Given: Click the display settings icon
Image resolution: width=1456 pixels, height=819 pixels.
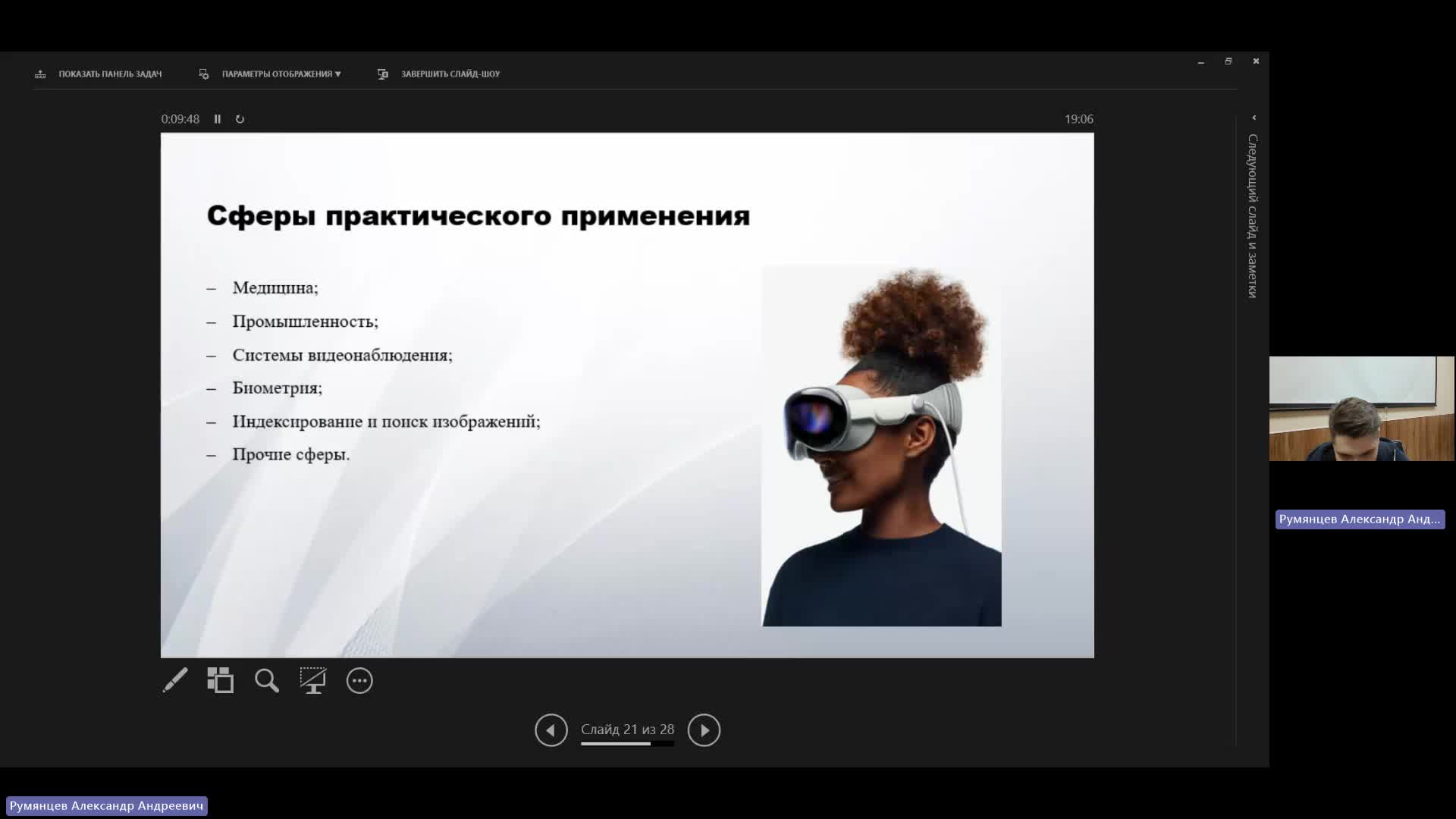Looking at the screenshot, I should 203,74.
